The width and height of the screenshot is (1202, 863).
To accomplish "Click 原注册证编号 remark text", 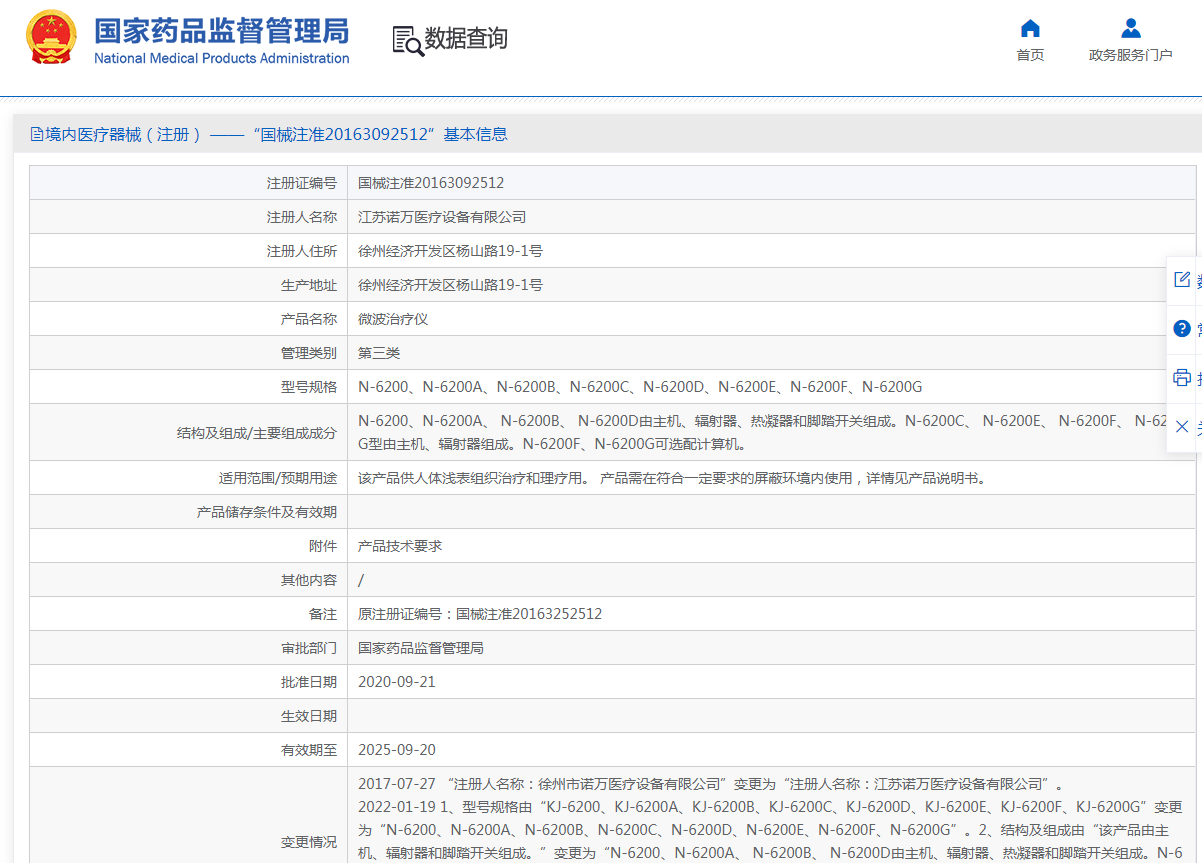I will click(480, 614).
